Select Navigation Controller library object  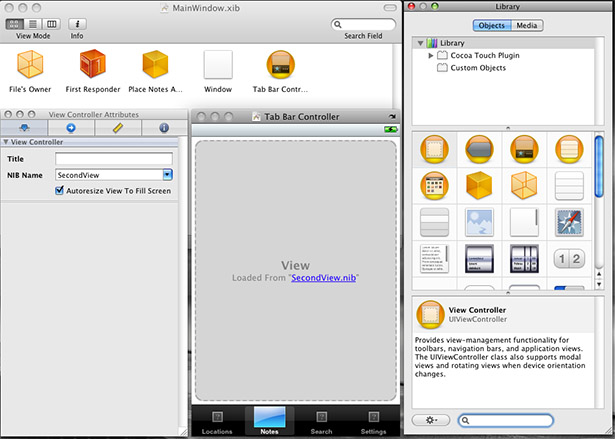[479, 149]
